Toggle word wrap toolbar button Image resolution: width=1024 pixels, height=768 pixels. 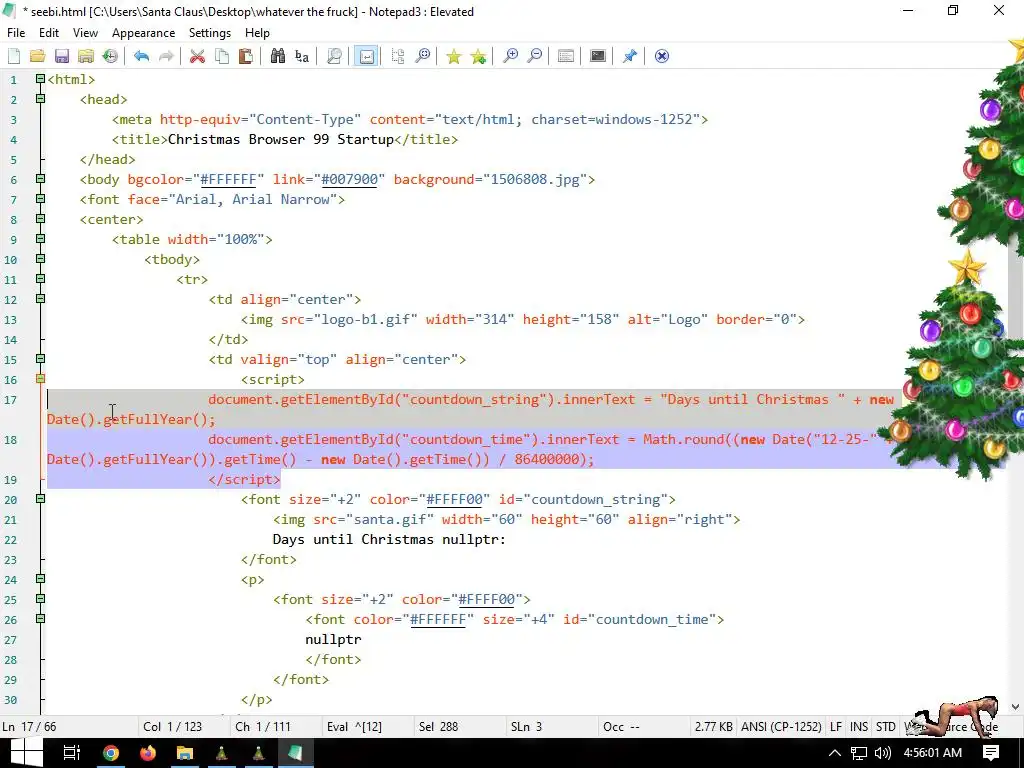pyautogui.click(x=366, y=56)
